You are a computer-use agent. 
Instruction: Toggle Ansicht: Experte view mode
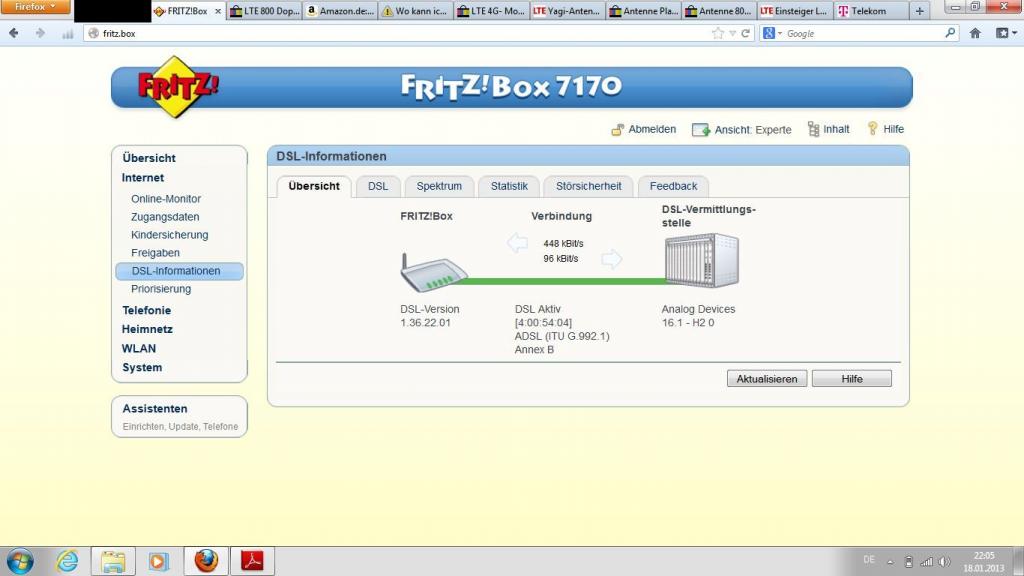(x=742, y=129)
